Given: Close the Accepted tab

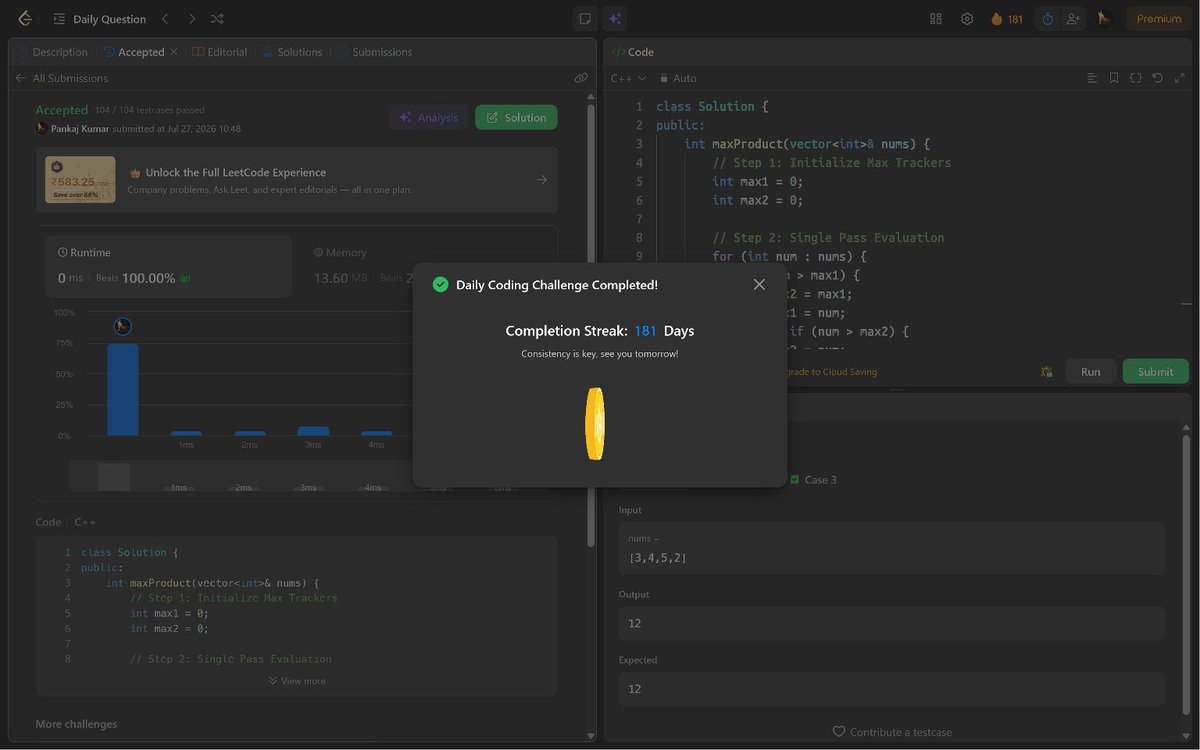Looking at the screenshot, I should coord(174,52).
